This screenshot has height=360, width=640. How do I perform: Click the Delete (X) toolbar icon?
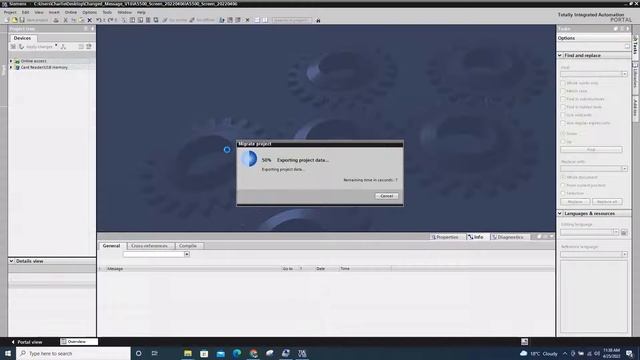[89, 20]
